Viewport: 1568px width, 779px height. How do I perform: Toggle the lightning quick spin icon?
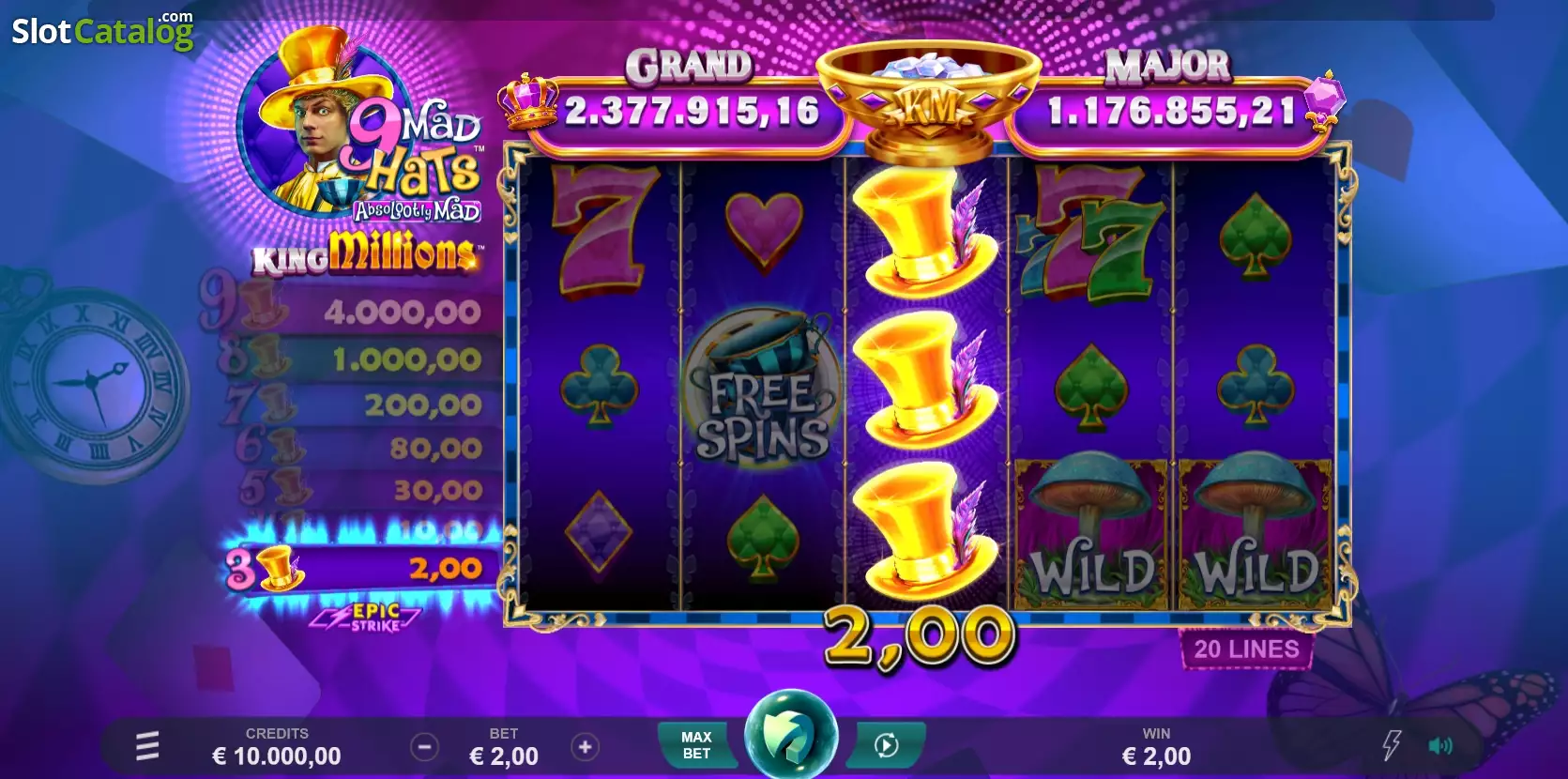point(1392,746)
